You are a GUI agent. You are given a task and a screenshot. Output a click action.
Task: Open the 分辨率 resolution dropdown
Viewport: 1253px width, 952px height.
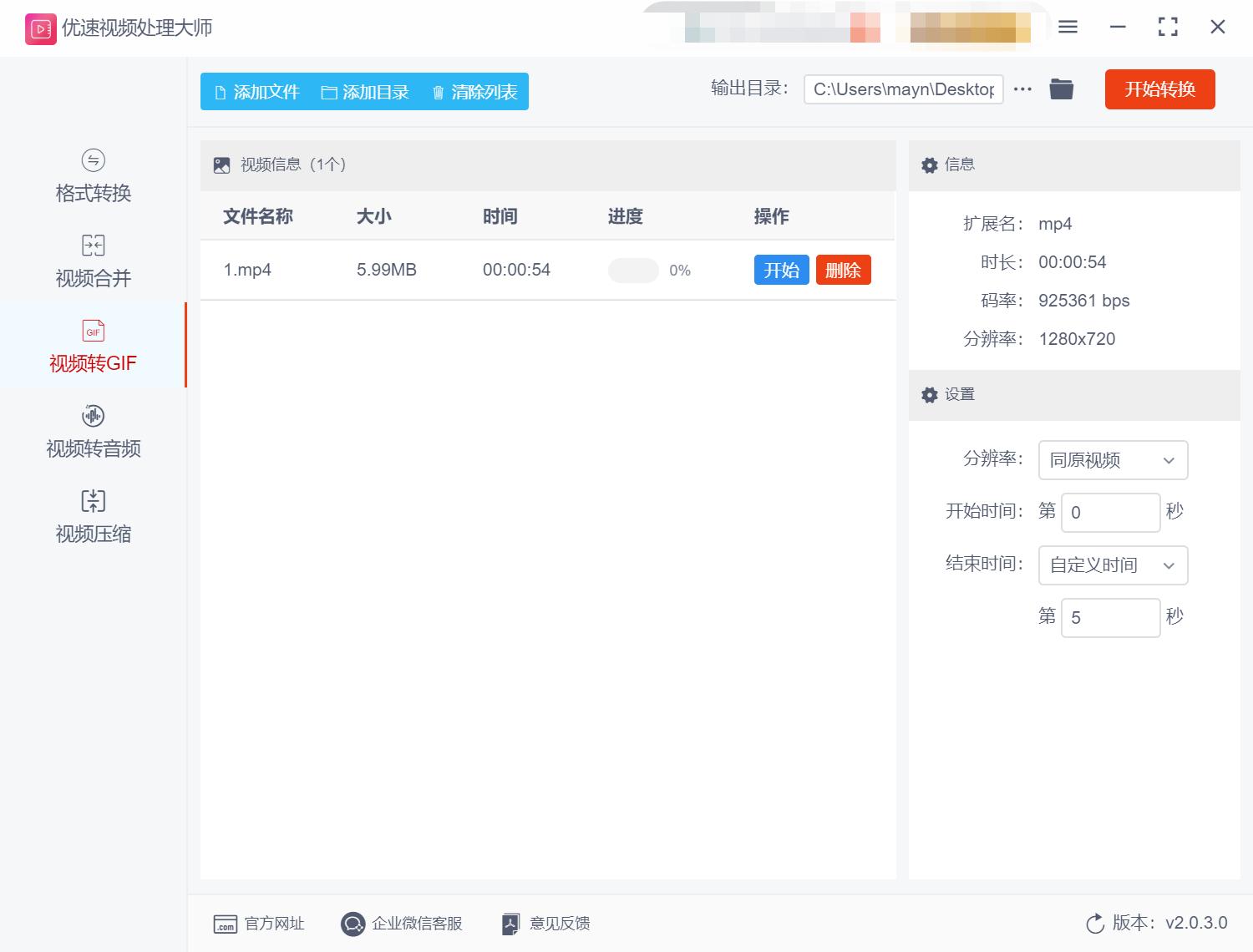point(1113,460)
